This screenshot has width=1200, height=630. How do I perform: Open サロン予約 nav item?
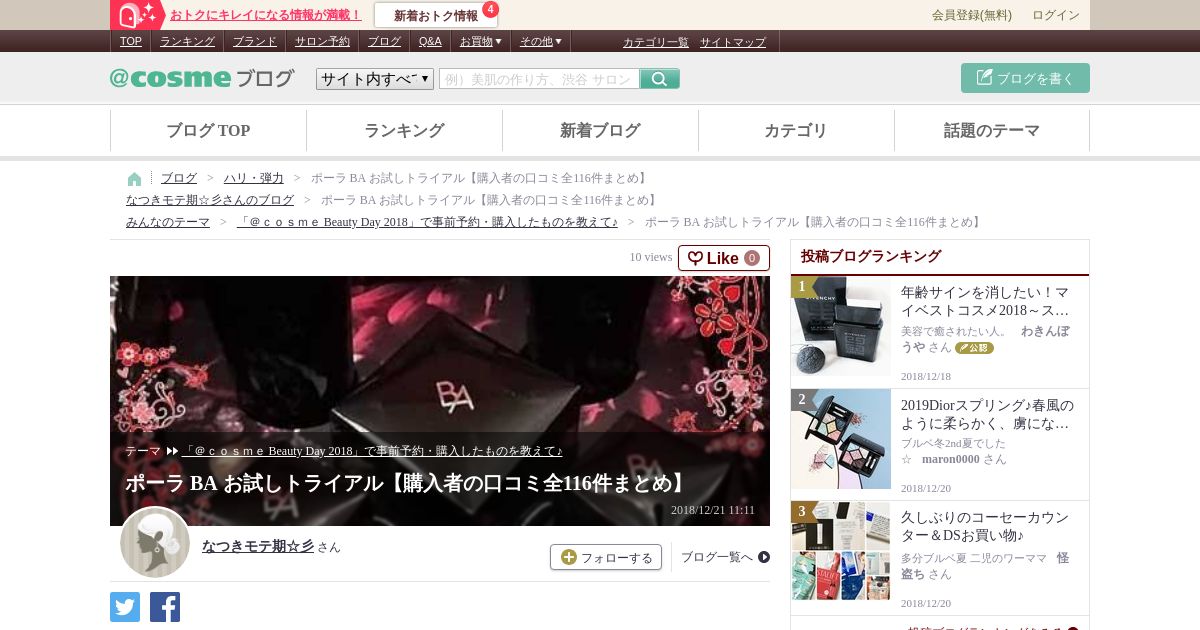tap(322, 41)
